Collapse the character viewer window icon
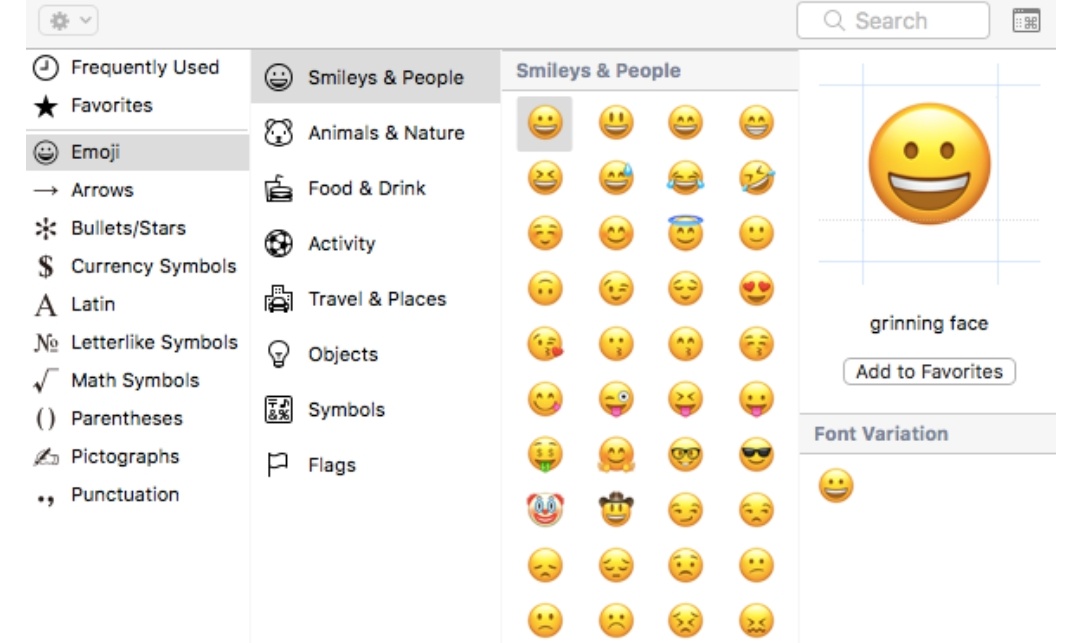Image resolution: width=1080 pixels, height=643 pixels. [x=1026, y=21]
